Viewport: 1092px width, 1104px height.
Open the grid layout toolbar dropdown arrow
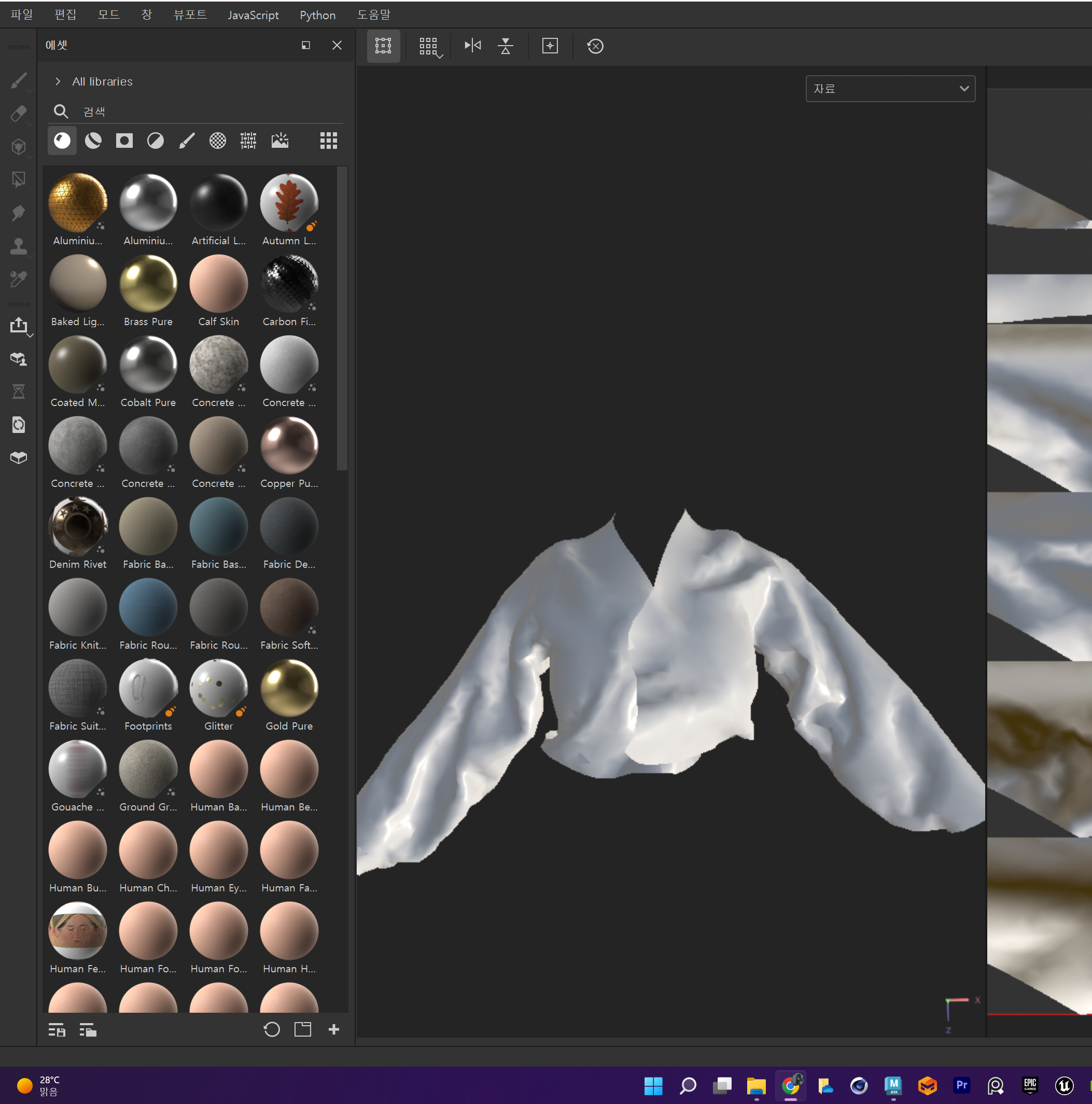pyautogui.click(x=439, y=55)
